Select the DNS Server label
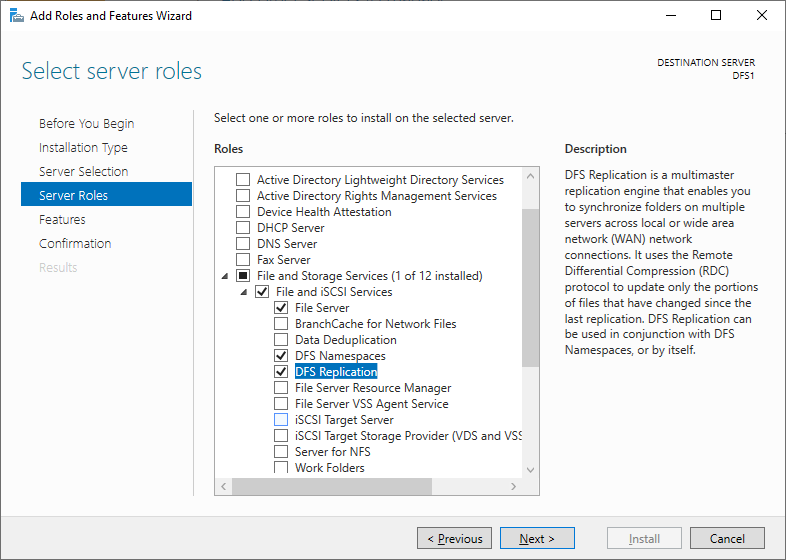 tap(287, 244)
